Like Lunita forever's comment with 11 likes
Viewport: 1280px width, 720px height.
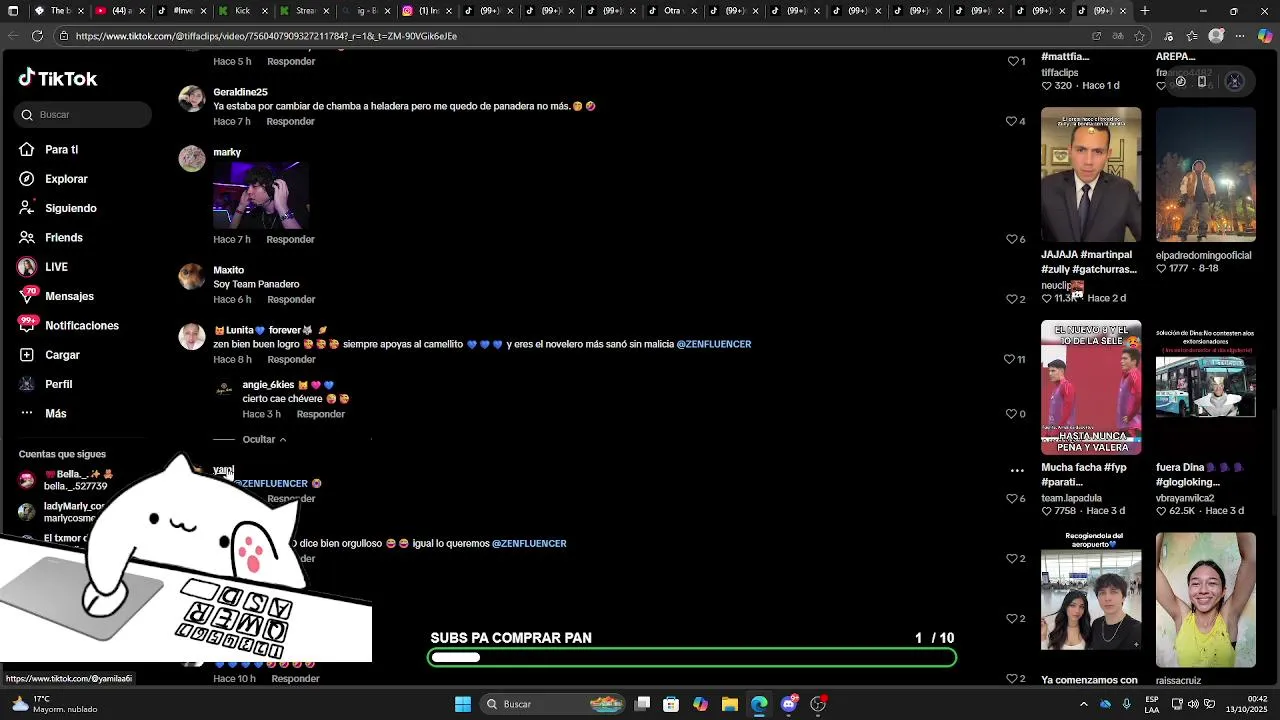pos(1009,359)
